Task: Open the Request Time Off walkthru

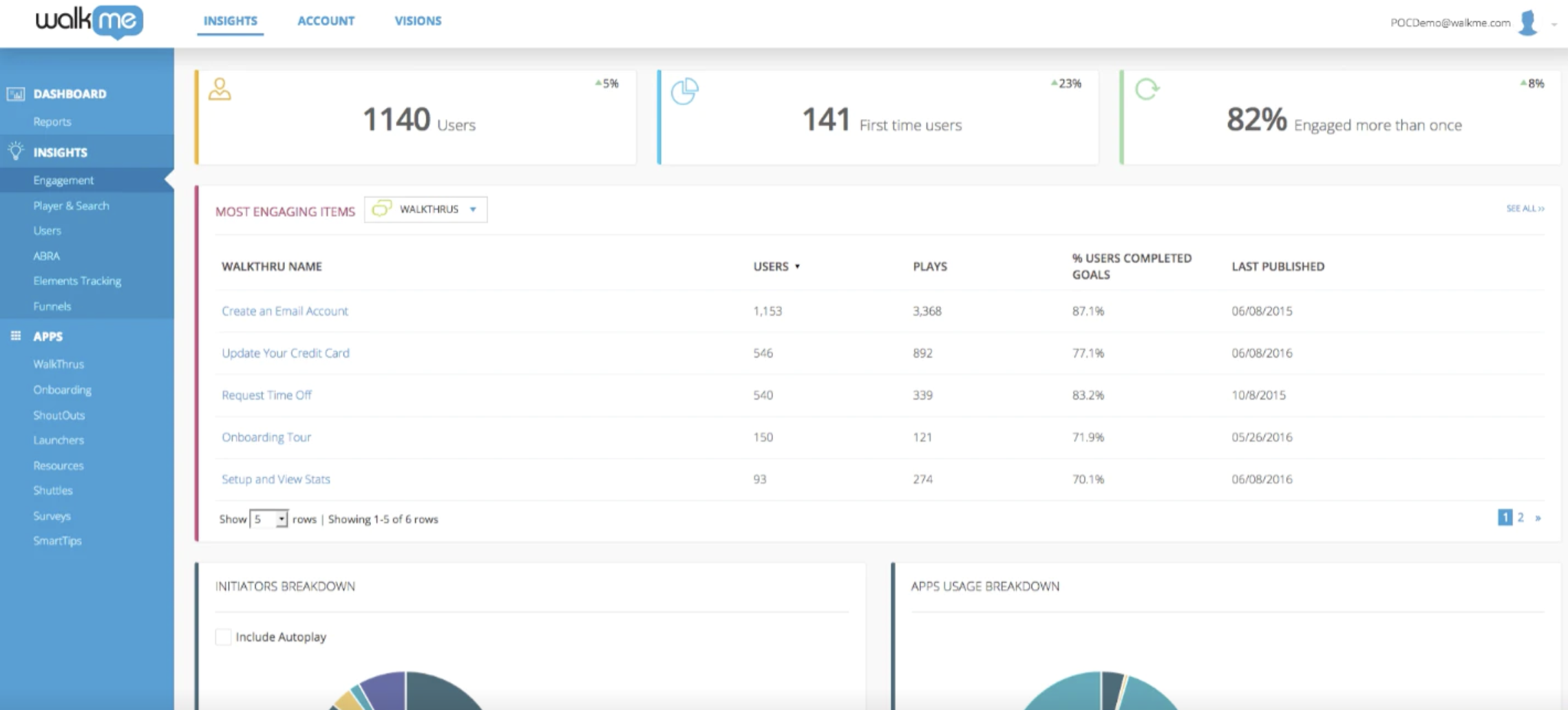Action: [266, 395]
